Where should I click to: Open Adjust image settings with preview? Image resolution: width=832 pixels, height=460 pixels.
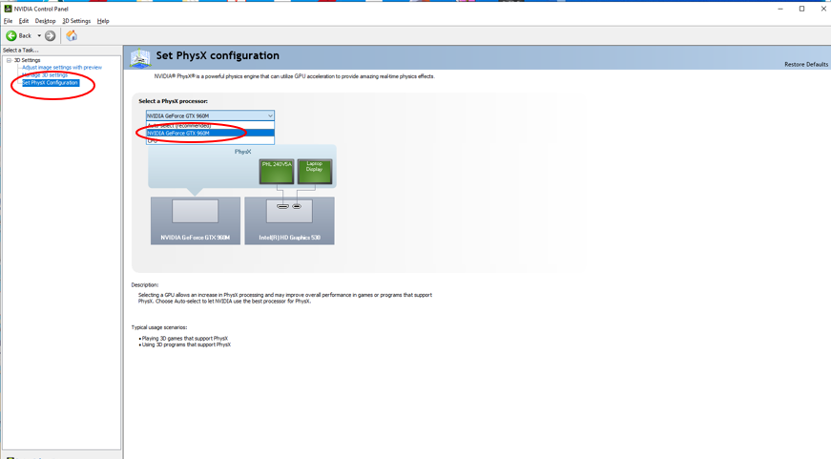tap(62, 67)
